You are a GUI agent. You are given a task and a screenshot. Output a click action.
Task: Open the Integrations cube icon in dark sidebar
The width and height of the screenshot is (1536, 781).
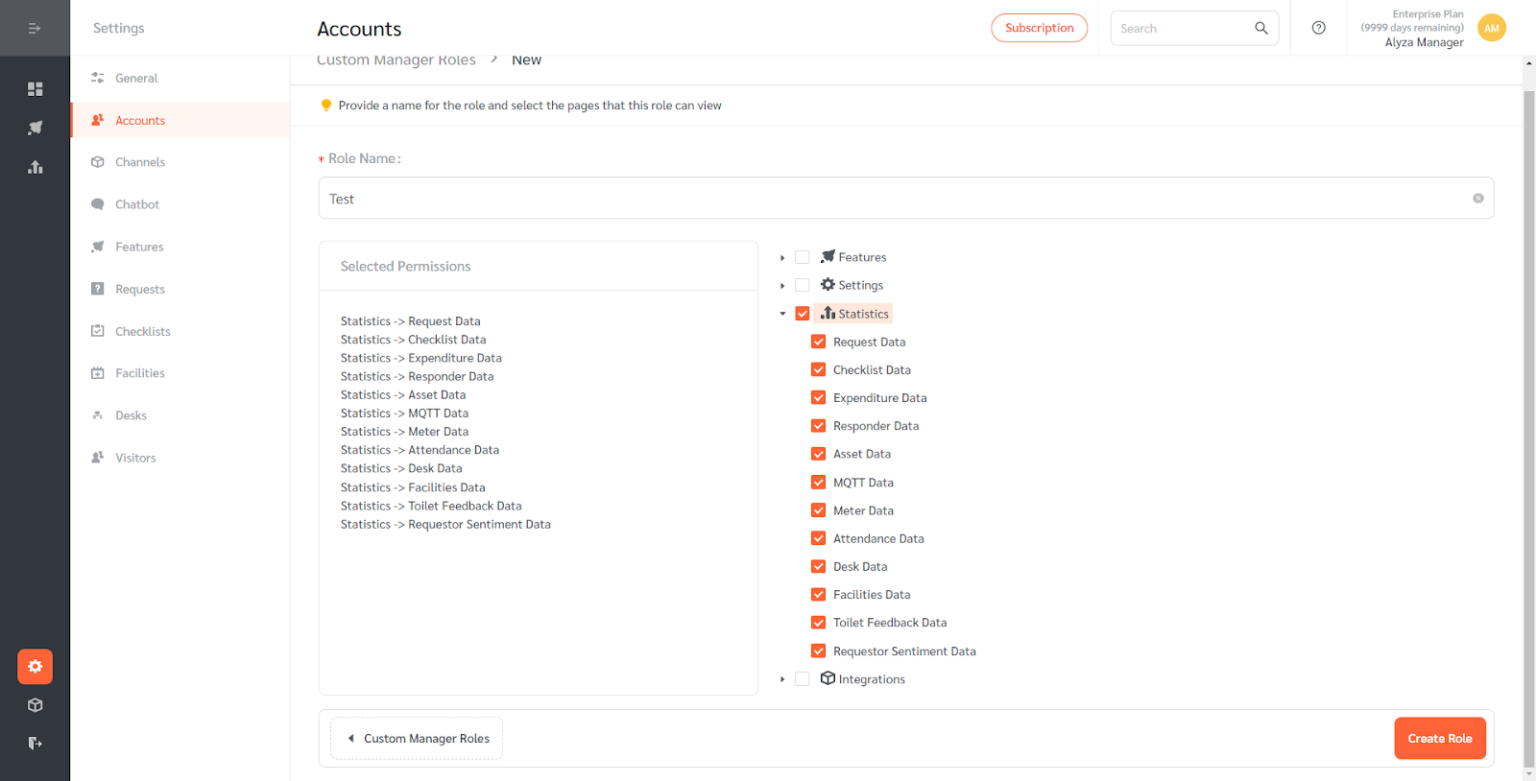(35, 705)
